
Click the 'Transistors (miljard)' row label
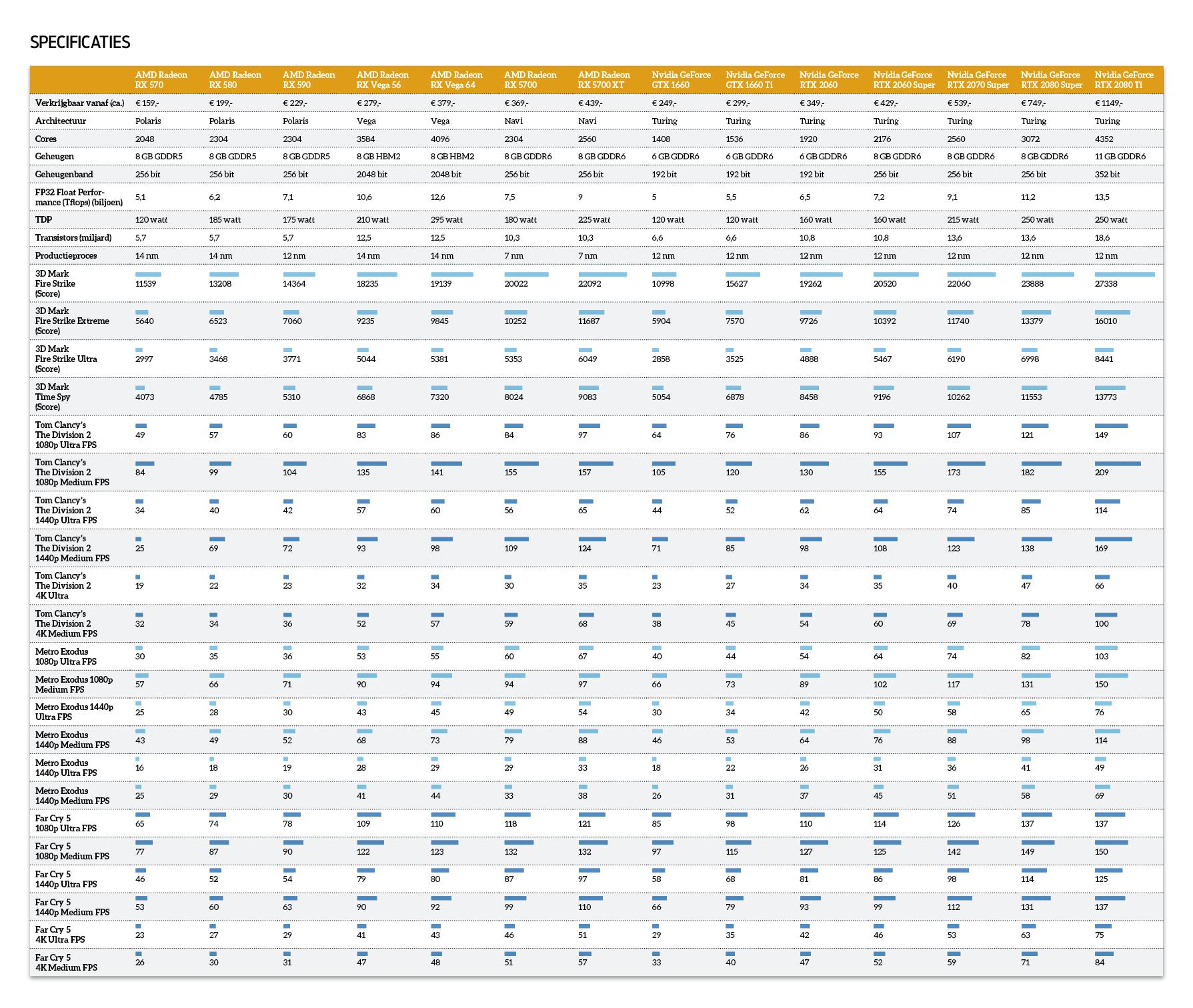(73, 237)
